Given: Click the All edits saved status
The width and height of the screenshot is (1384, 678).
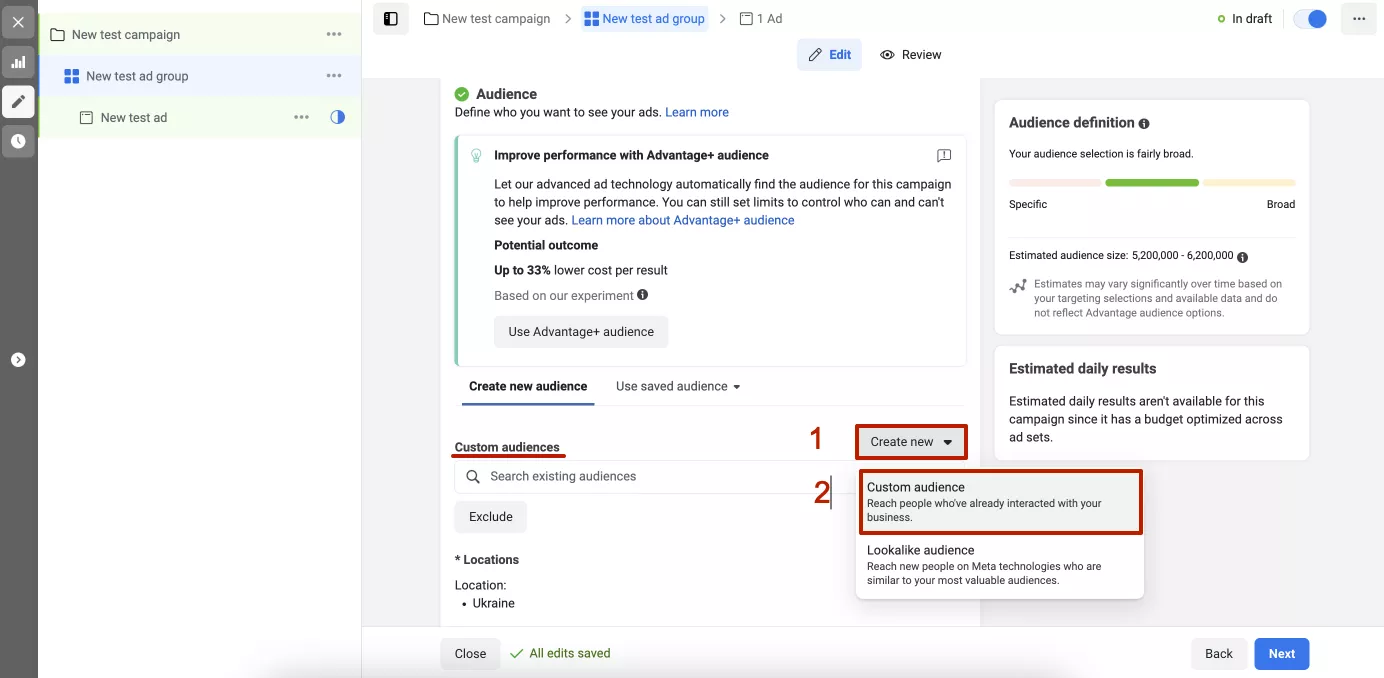Looking at the screenshot, I should [x=560, y=654].
